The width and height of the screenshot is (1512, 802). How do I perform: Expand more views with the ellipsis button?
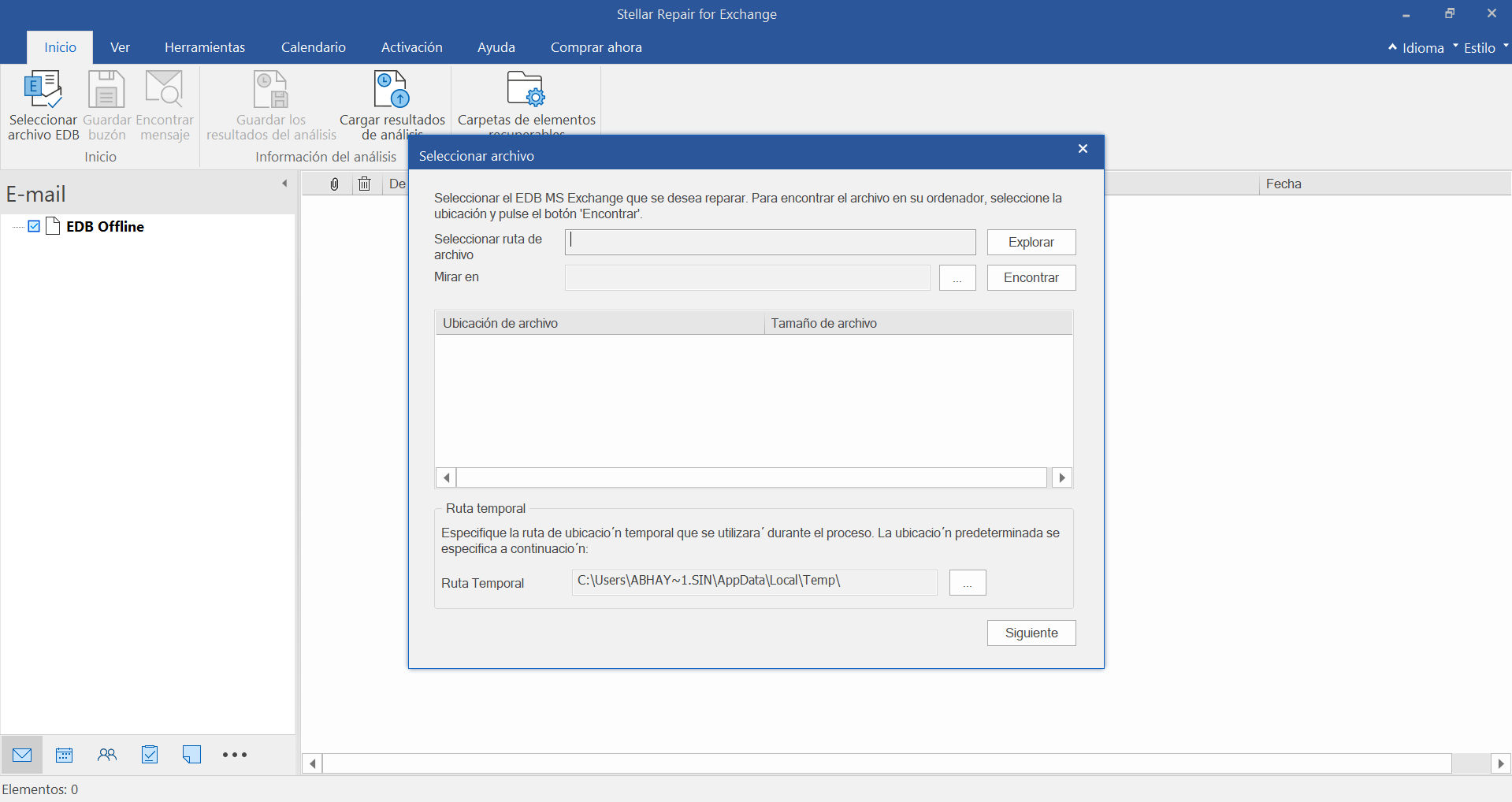[233, 754]
